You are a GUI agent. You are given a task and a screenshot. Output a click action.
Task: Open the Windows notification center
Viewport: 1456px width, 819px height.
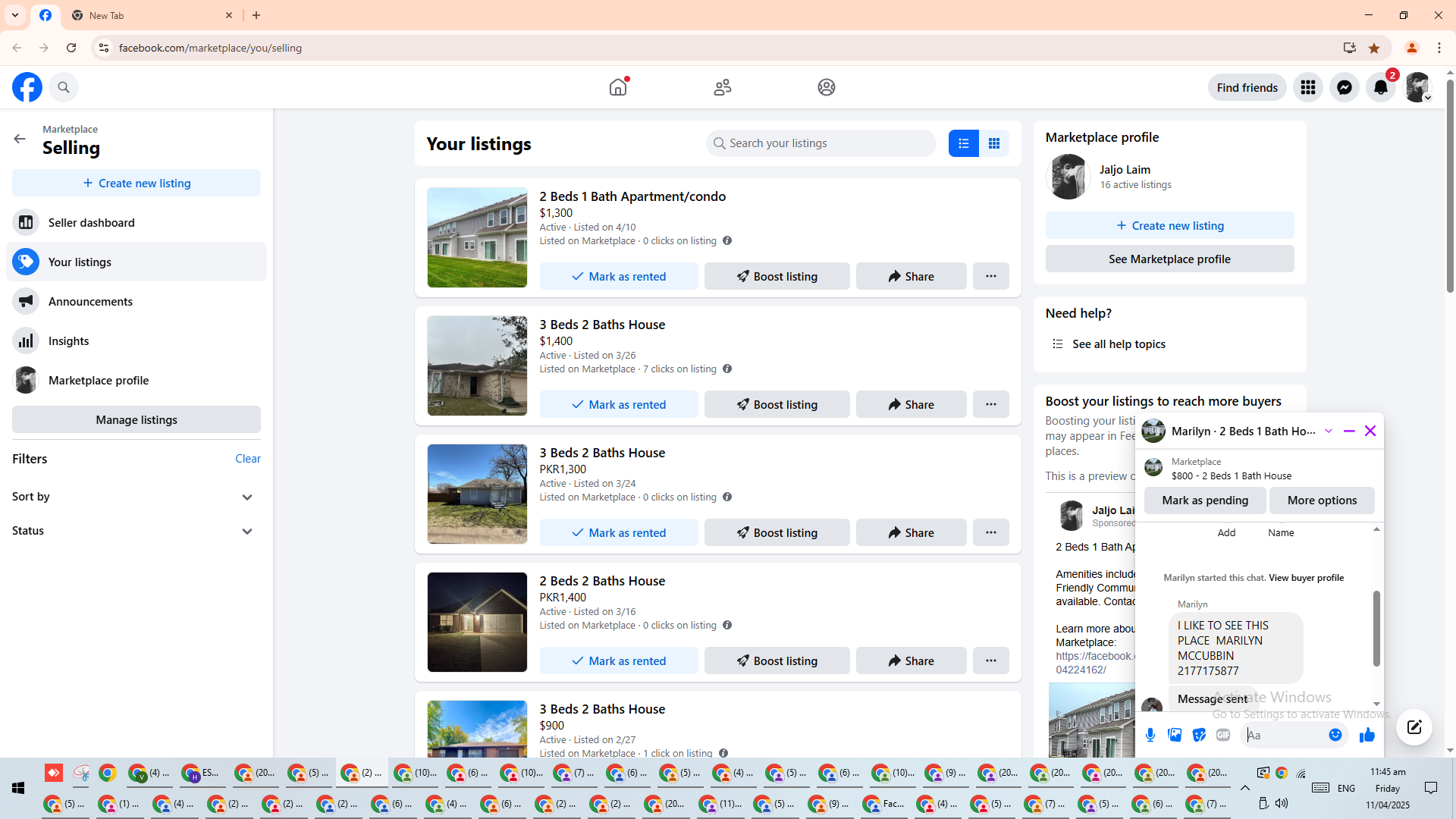(x=1431, y=788)
